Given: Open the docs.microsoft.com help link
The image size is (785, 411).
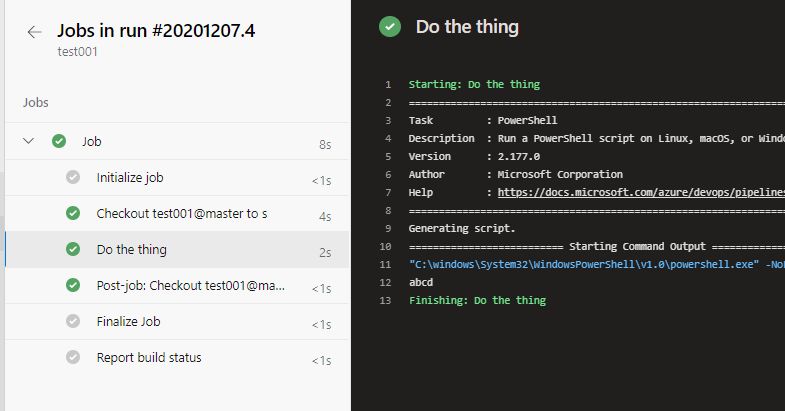Looking at the screenshot, I should tap(640, 192).
